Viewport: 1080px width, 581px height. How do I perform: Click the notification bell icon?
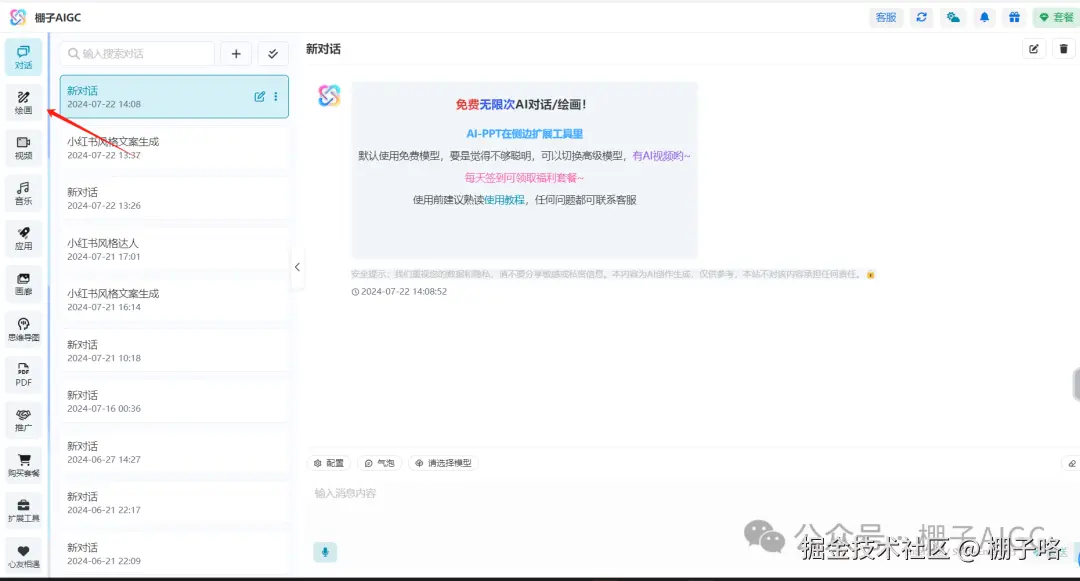[x=984, y=17]
